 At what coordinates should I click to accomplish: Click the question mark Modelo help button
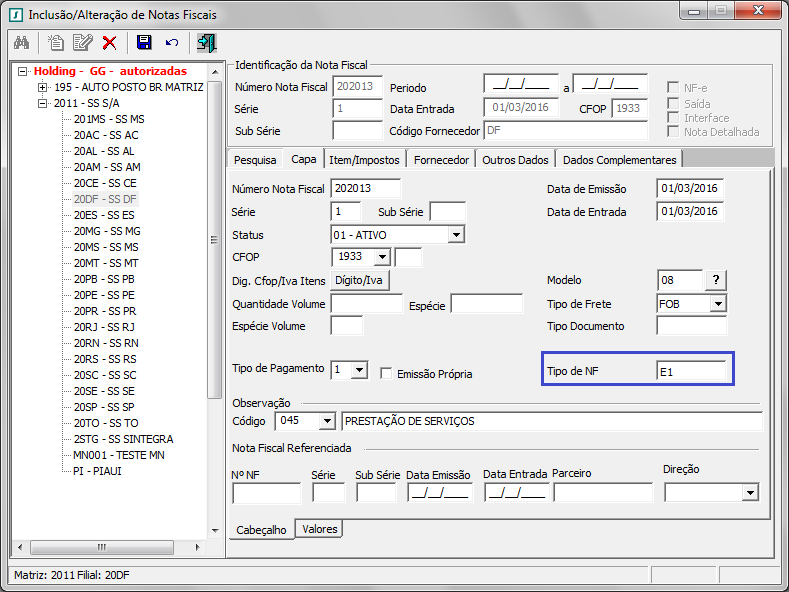point(716,280)
